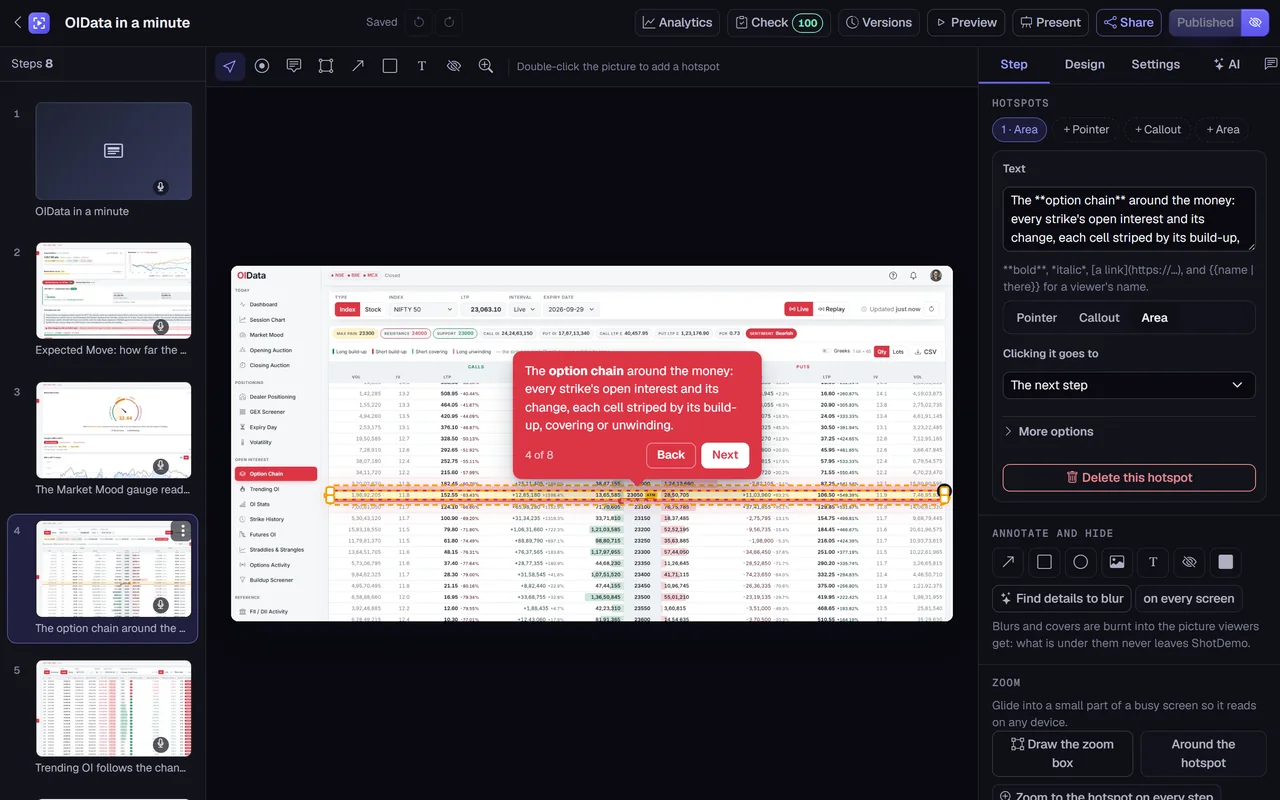This screenshot has width=1280, height=800.
Task: Select the callout comment tool in canvas toolbar
Action: tap(294, 66)
